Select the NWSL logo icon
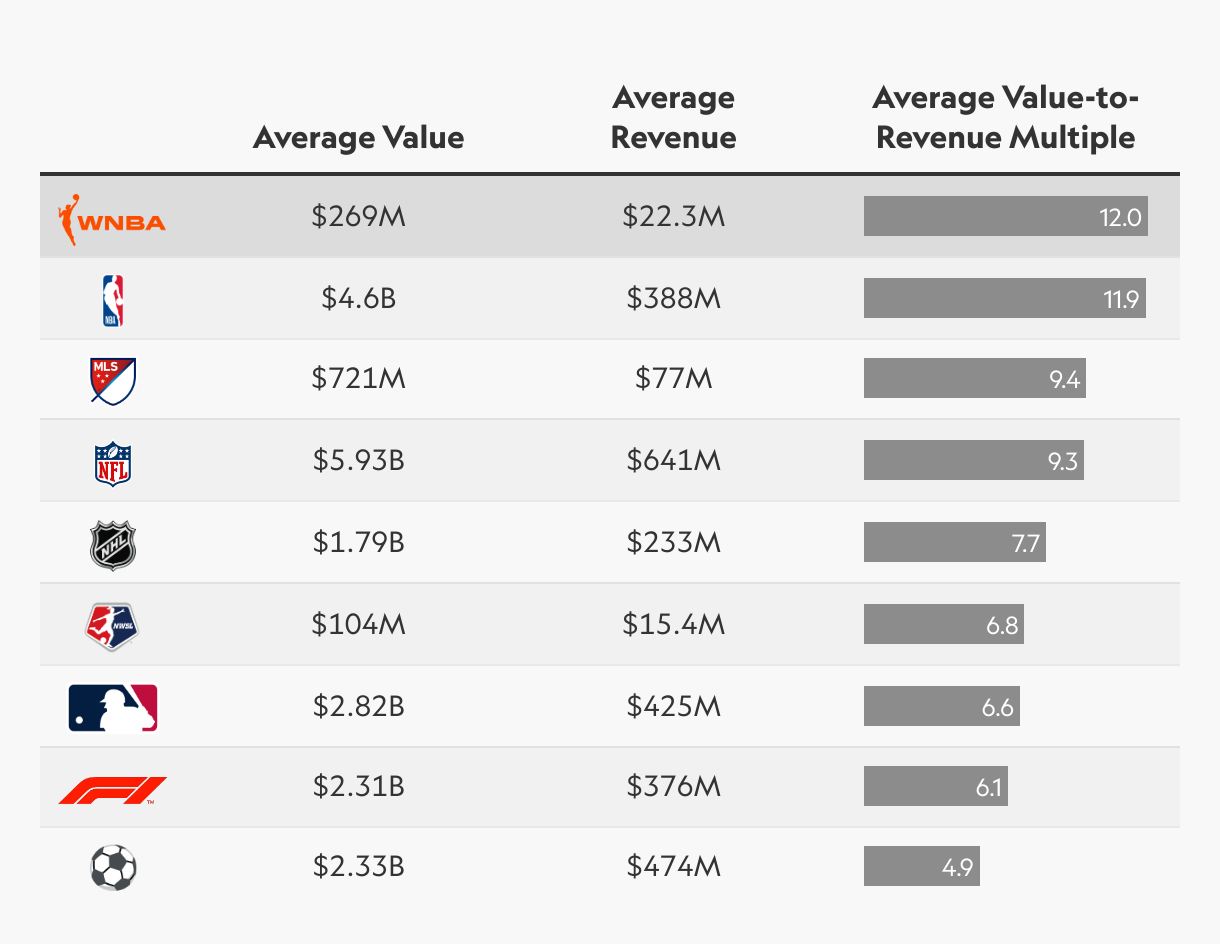This screenshot has height=944, width=1220. 112,626
